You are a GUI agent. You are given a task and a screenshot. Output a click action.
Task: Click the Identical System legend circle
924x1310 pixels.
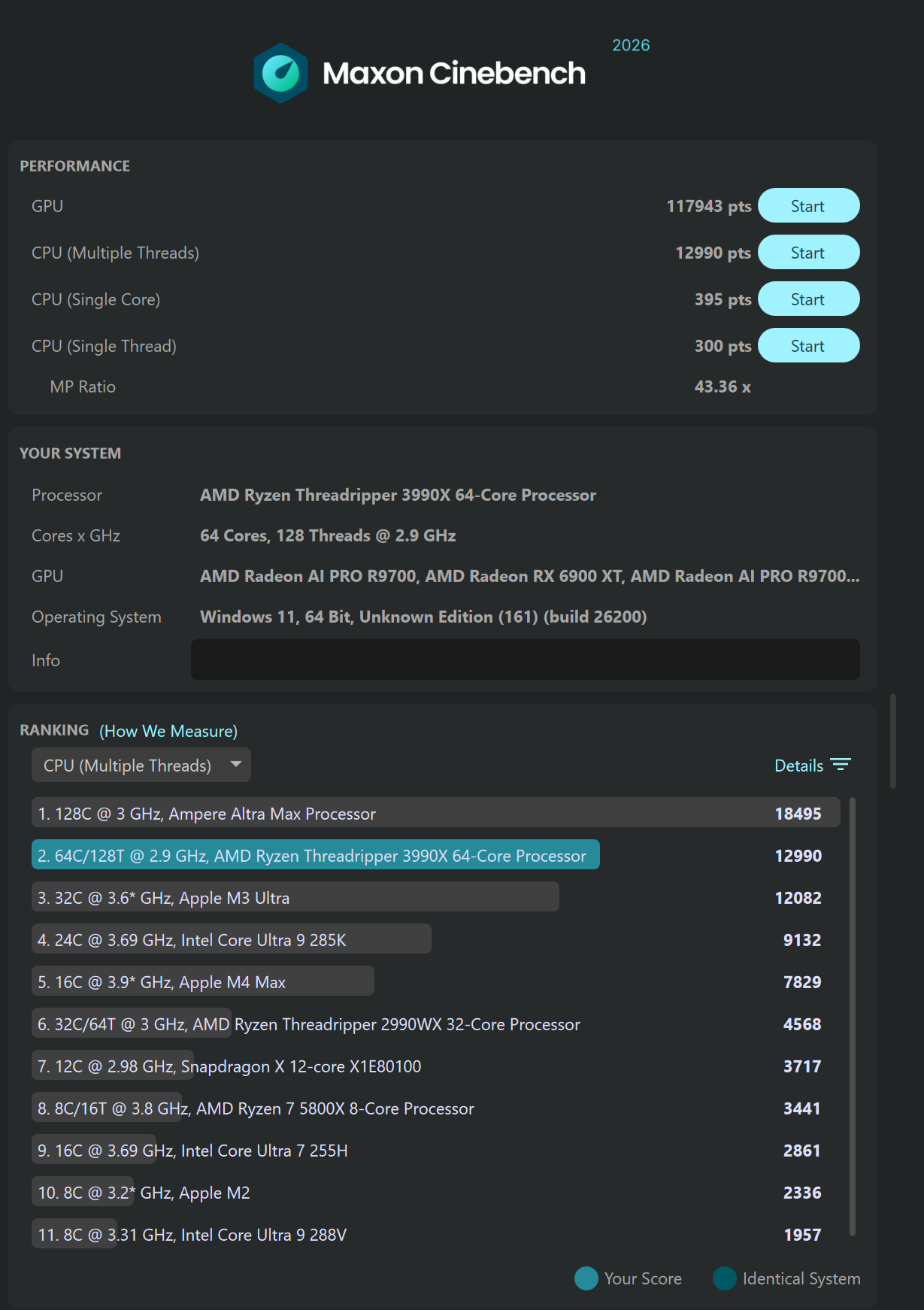point(725,1278)
